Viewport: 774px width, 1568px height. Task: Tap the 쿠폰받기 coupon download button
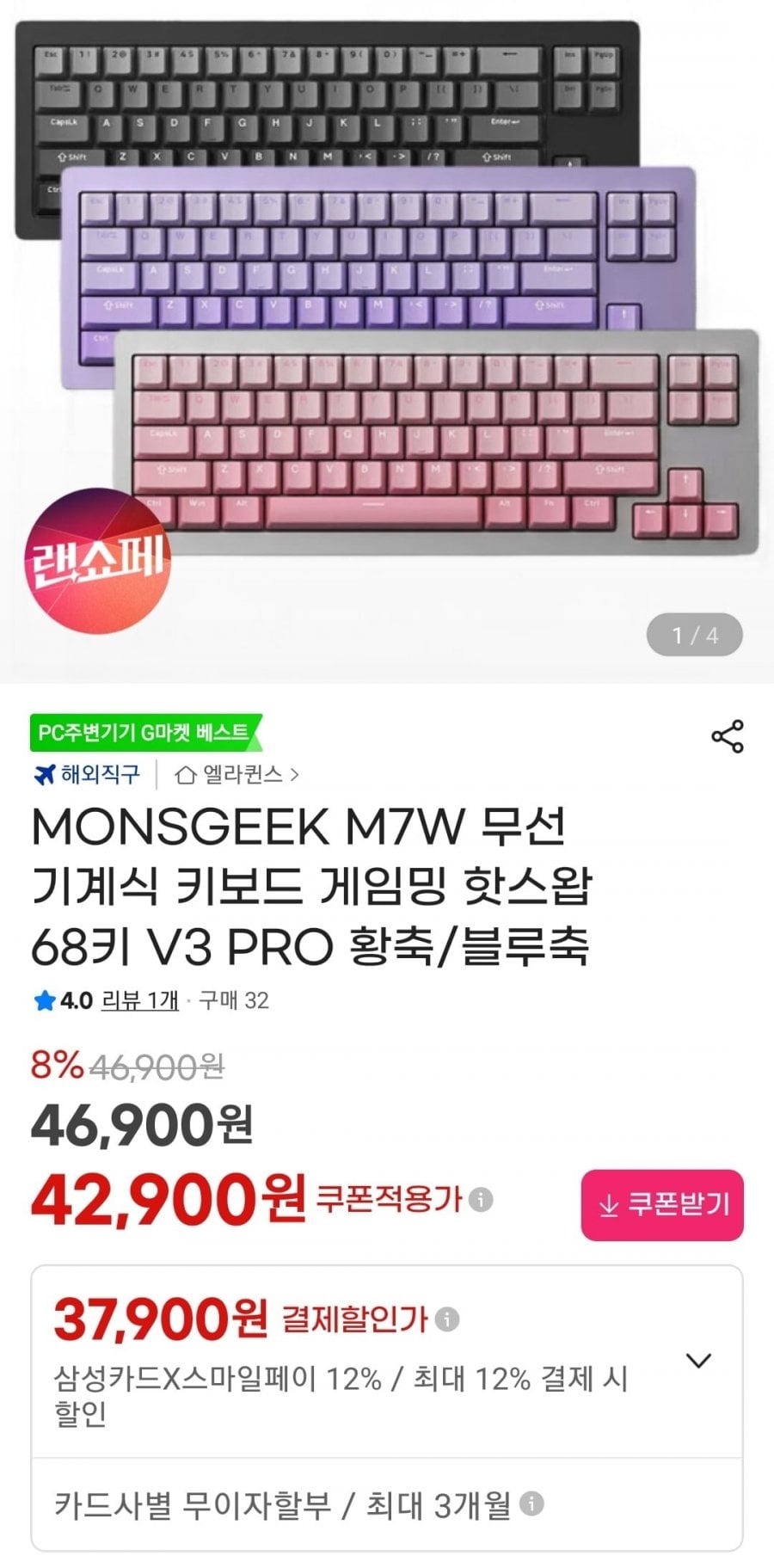662,1204
